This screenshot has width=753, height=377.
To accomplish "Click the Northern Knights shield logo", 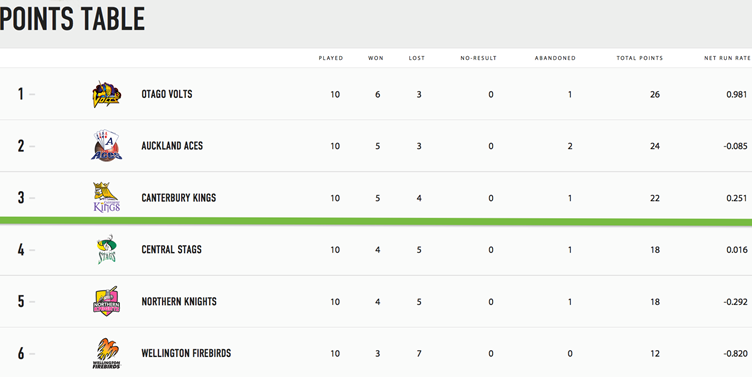I will click(x=107, y=301).
